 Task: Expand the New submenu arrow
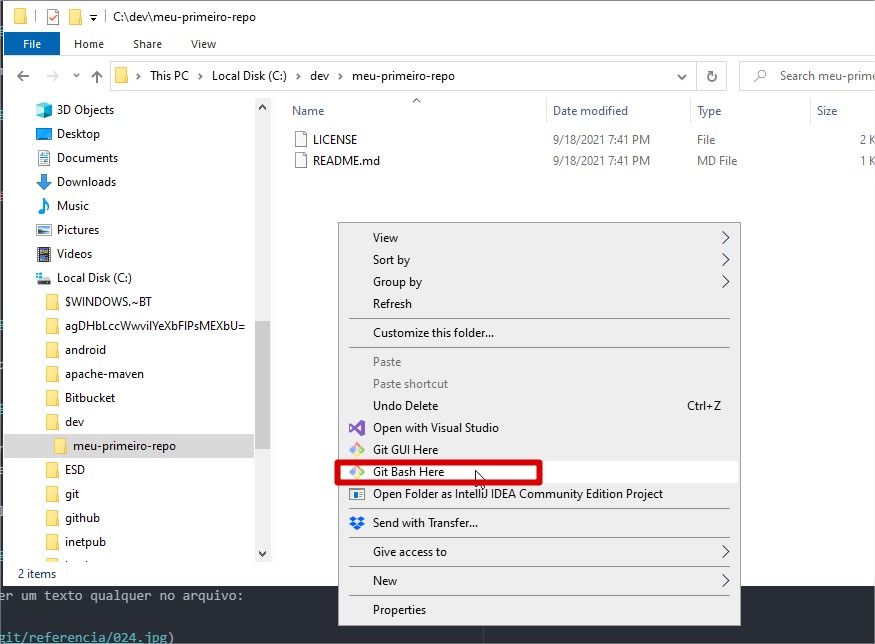pyautogui.click(x=725, y=581)
